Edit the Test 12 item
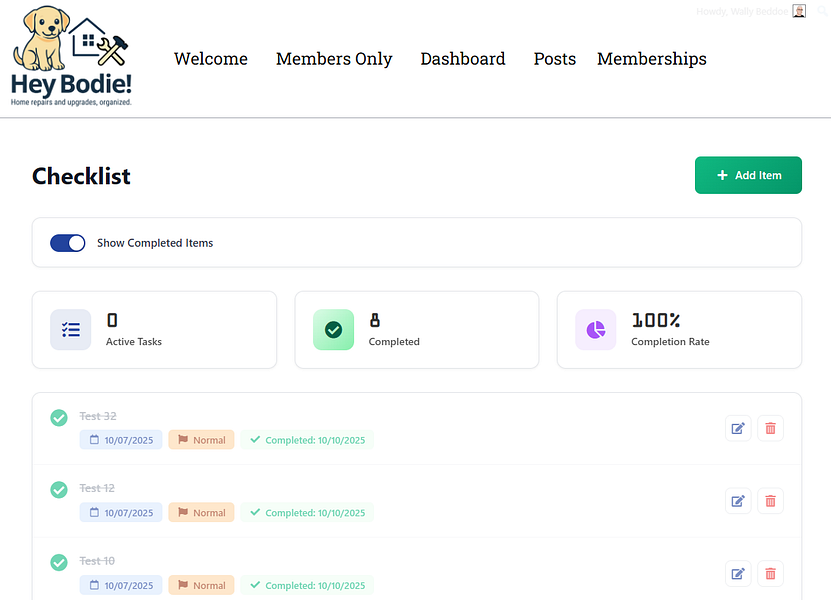The image size is (831, 600). coord(738,501)
